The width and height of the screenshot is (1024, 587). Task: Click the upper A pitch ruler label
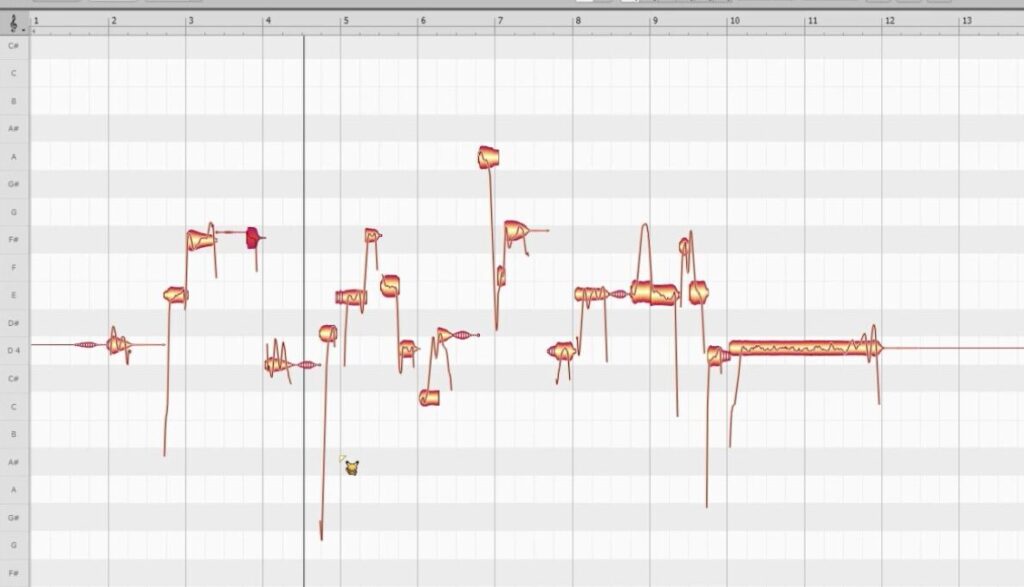(13, 157)
